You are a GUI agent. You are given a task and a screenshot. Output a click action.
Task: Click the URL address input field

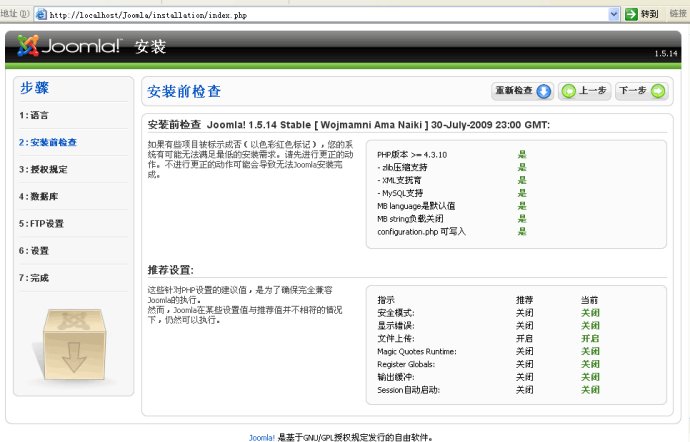pos(326,15)
